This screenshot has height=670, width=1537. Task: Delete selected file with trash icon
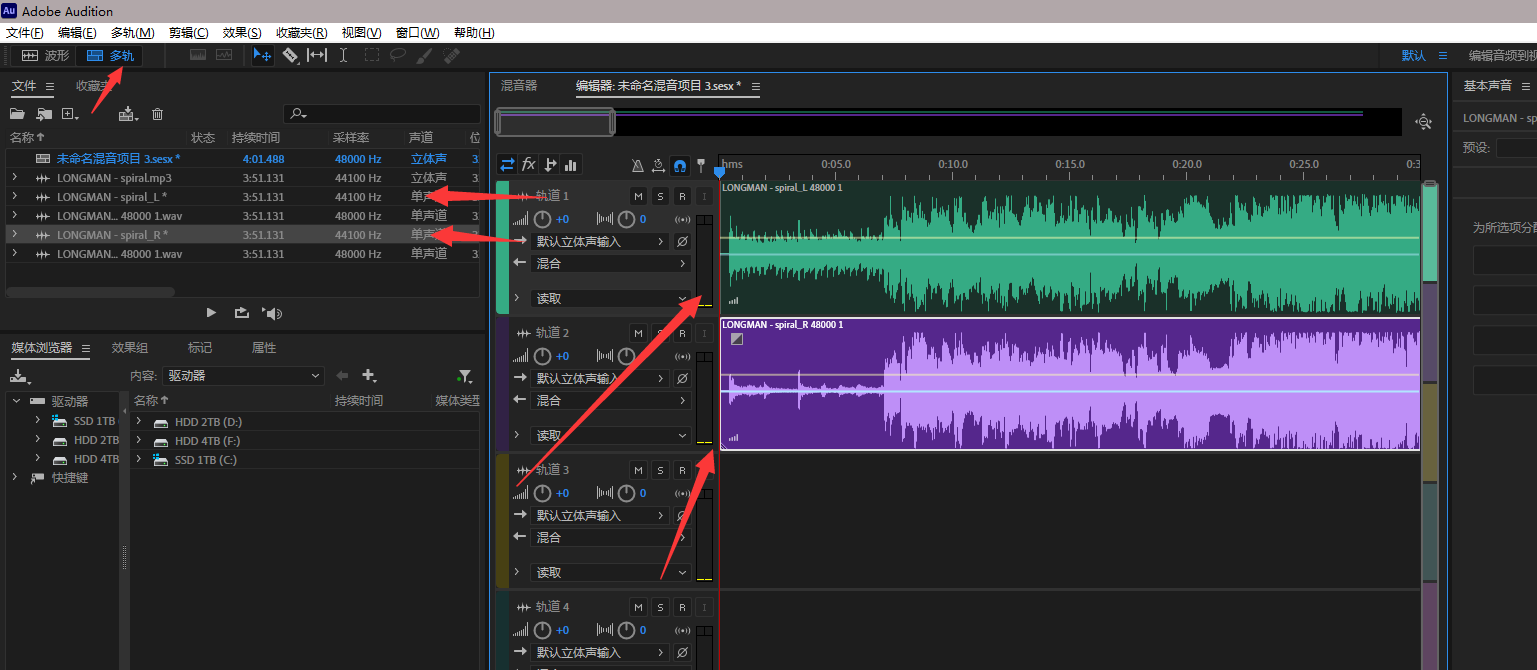157,114
